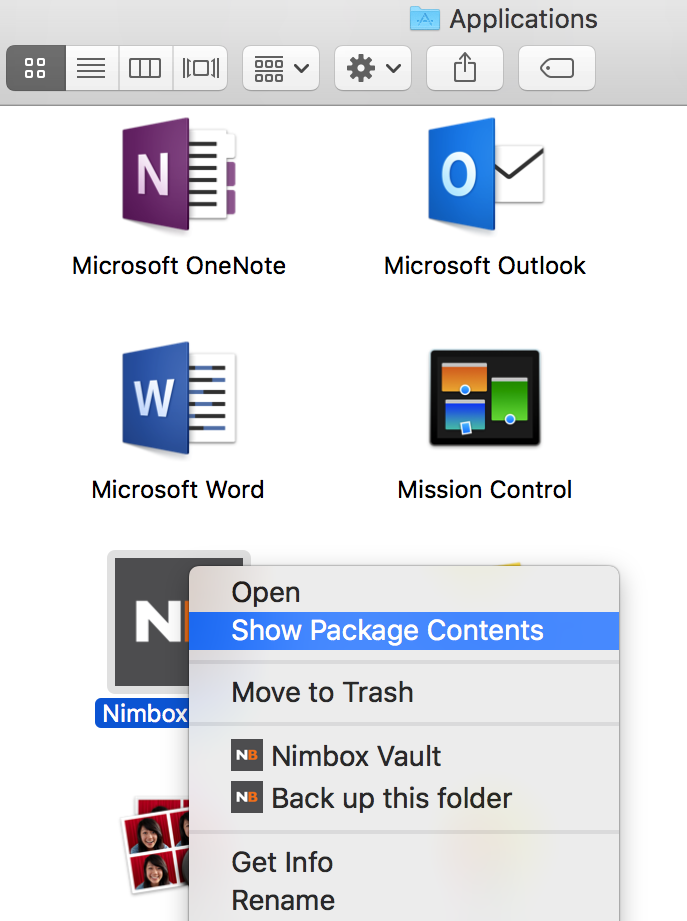The height and width of the screenshot is (921, 687).
Task: Select the Microsoft OneNote app icon
Action: click(x=179, y=174)
